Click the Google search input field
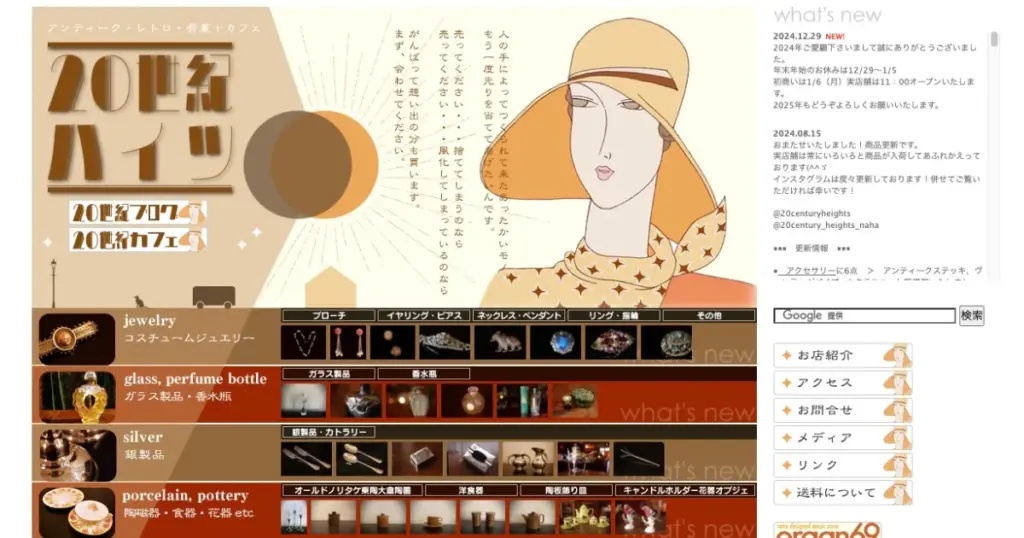 click(865, 315)
